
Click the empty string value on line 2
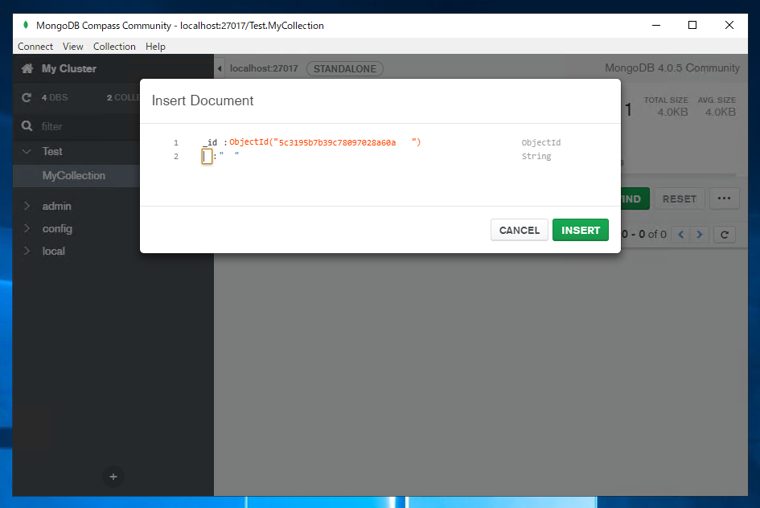(229, 155)
